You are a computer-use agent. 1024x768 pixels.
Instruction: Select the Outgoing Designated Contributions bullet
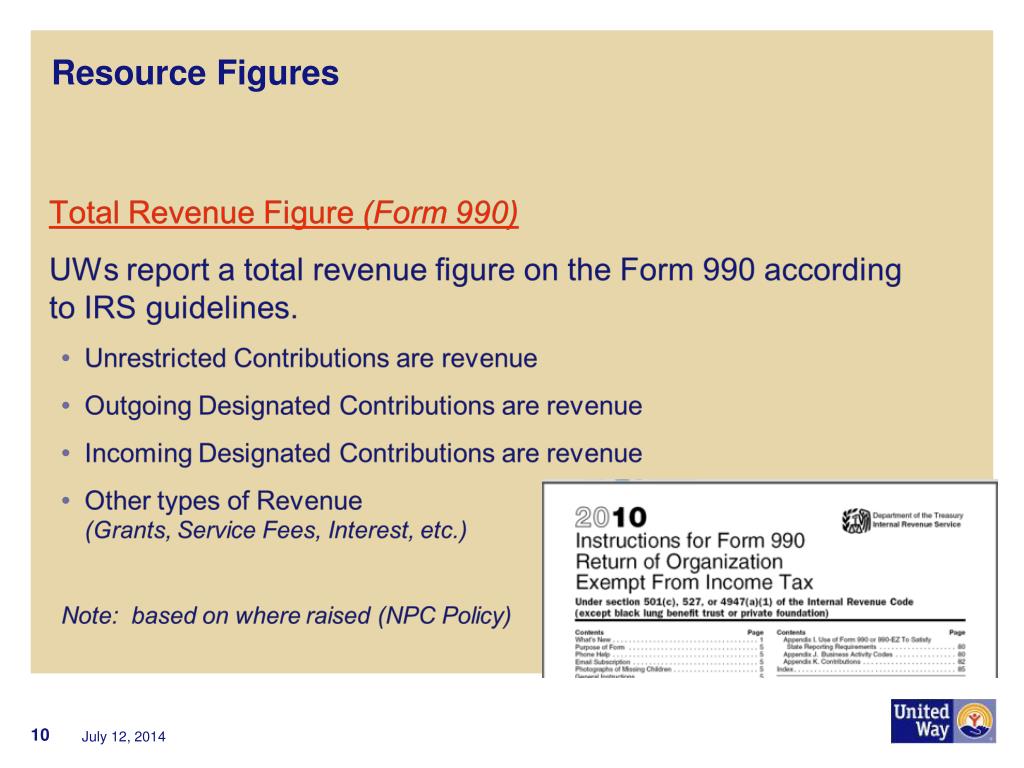coord(363,406)
